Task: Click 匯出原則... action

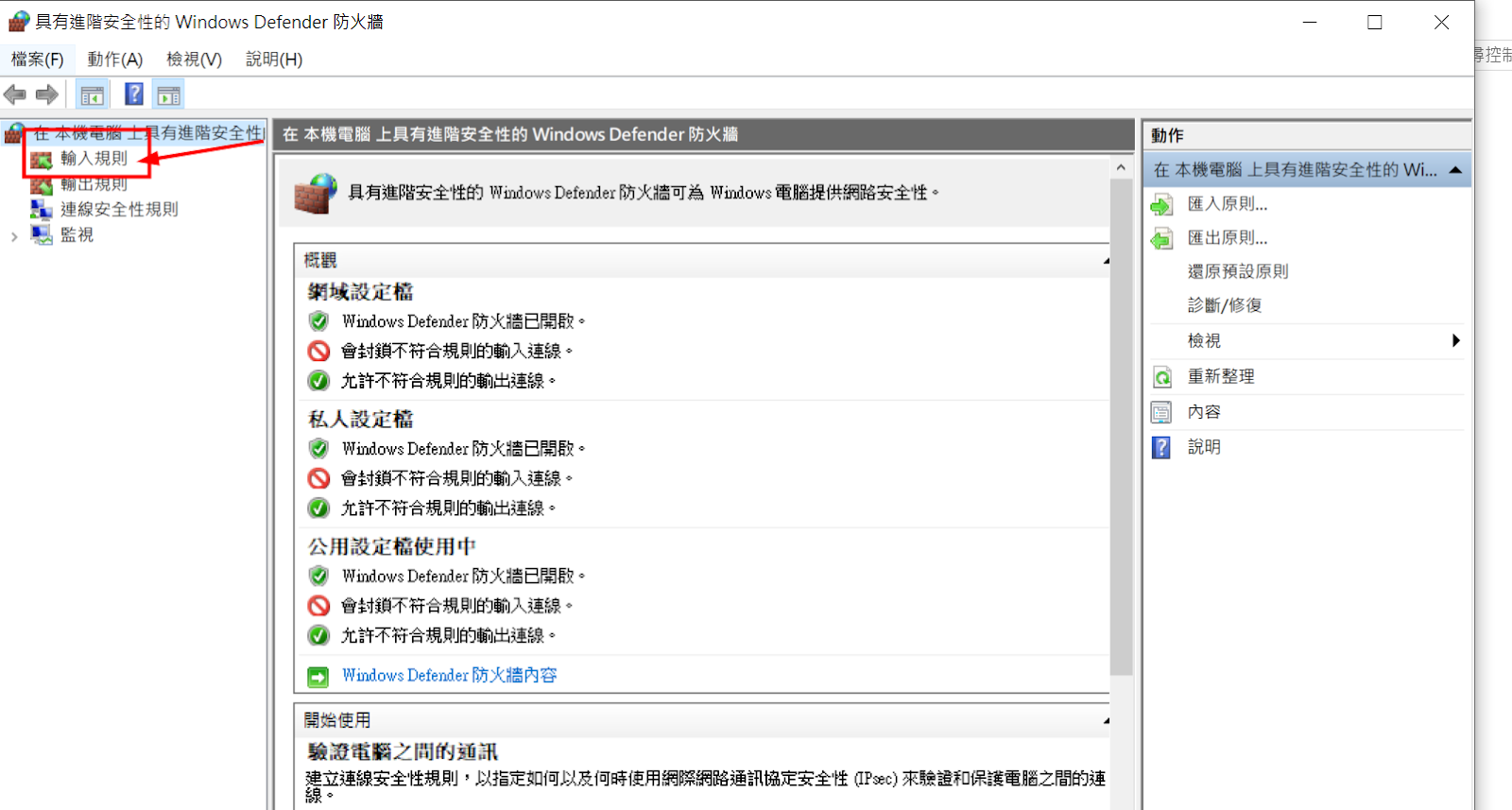Action: pos(1228,238)
